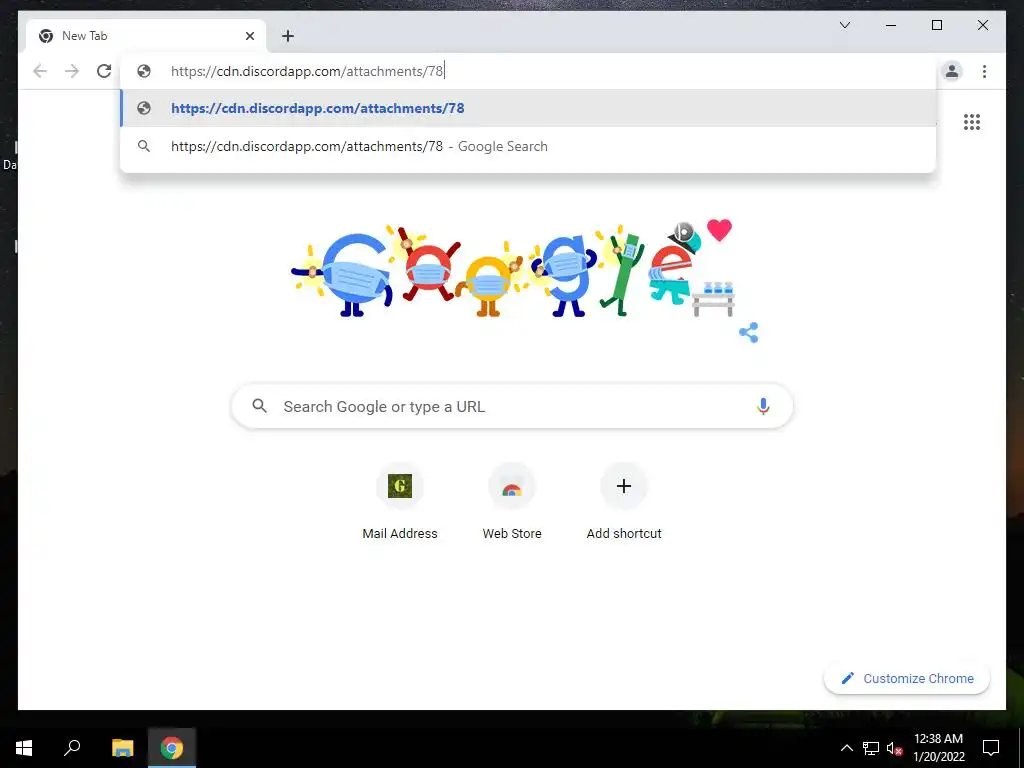Reload the page with the refresh icon
This screenshot has height=768, width=1024.
pos(104,71)
